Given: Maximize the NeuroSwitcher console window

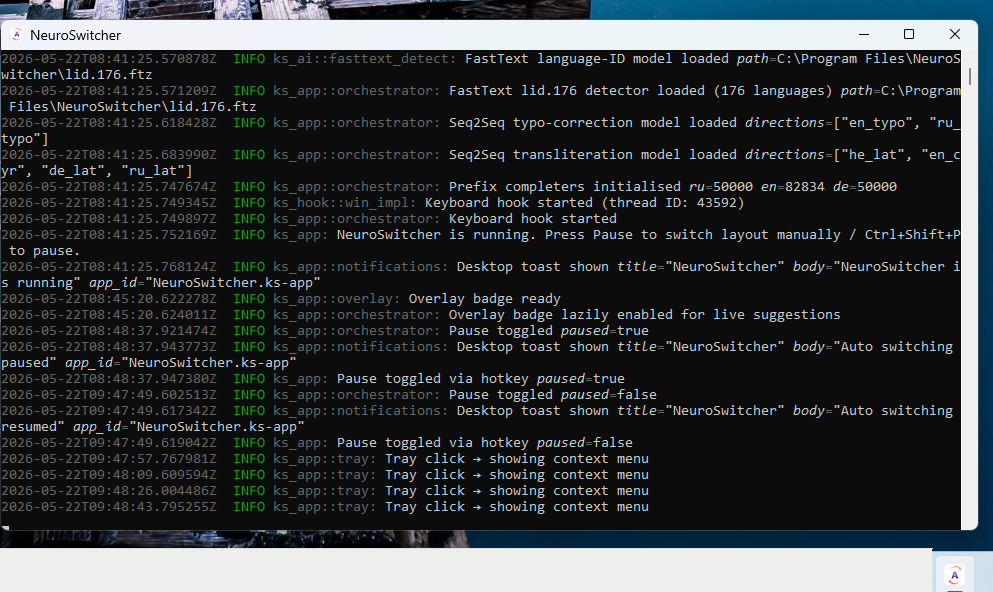Looking at the screenshot, I should (x=909, y=34).
